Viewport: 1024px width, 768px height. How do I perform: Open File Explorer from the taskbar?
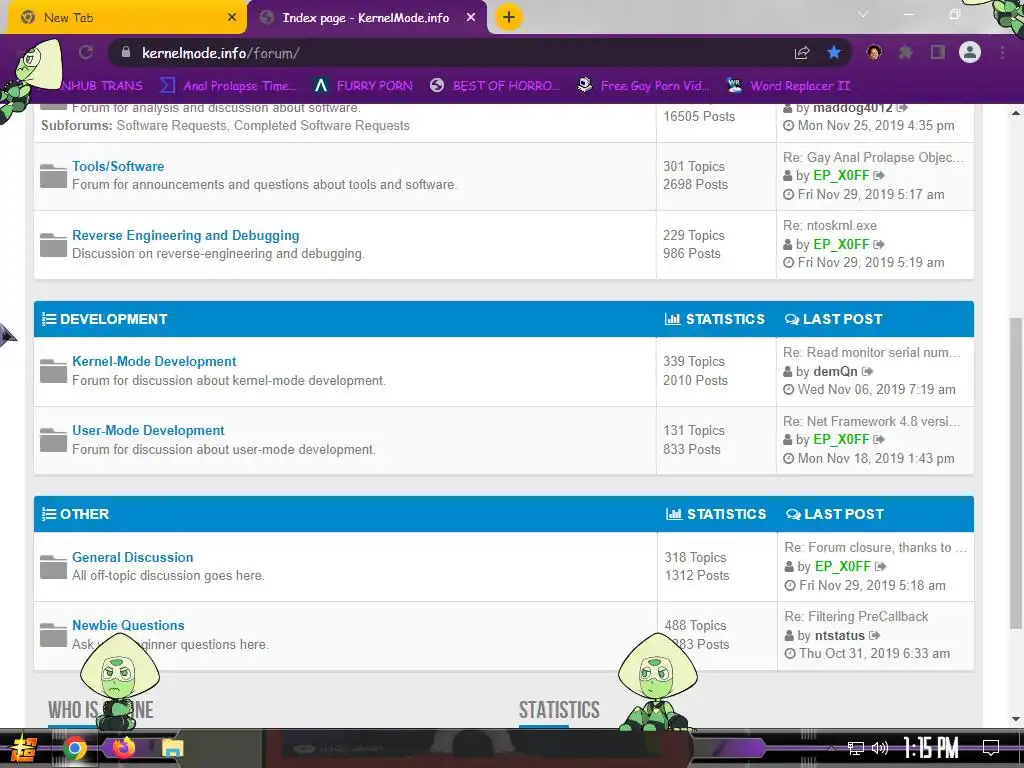pyautogui.click(x=172, y=748)
